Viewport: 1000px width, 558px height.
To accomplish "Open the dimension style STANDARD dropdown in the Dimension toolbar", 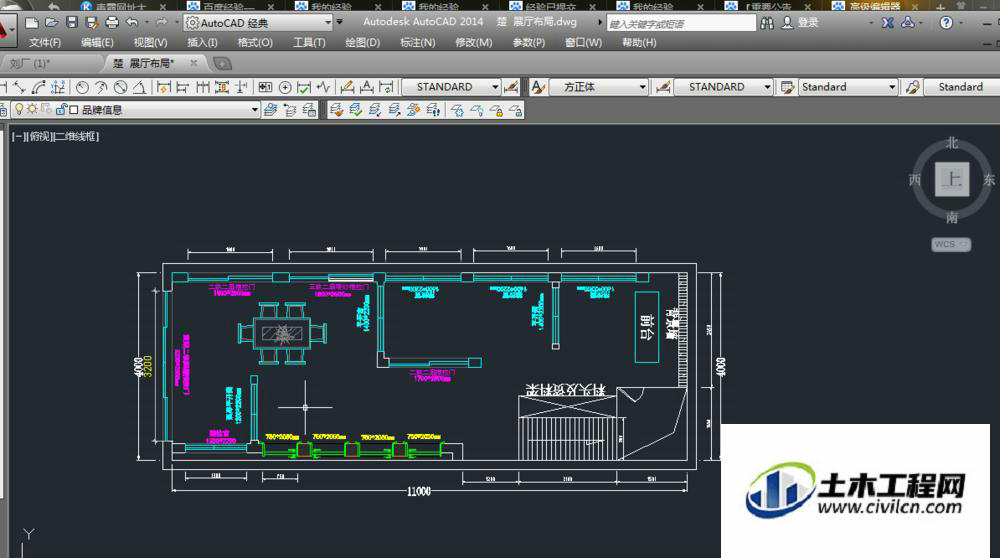I will tap(495, 87).
